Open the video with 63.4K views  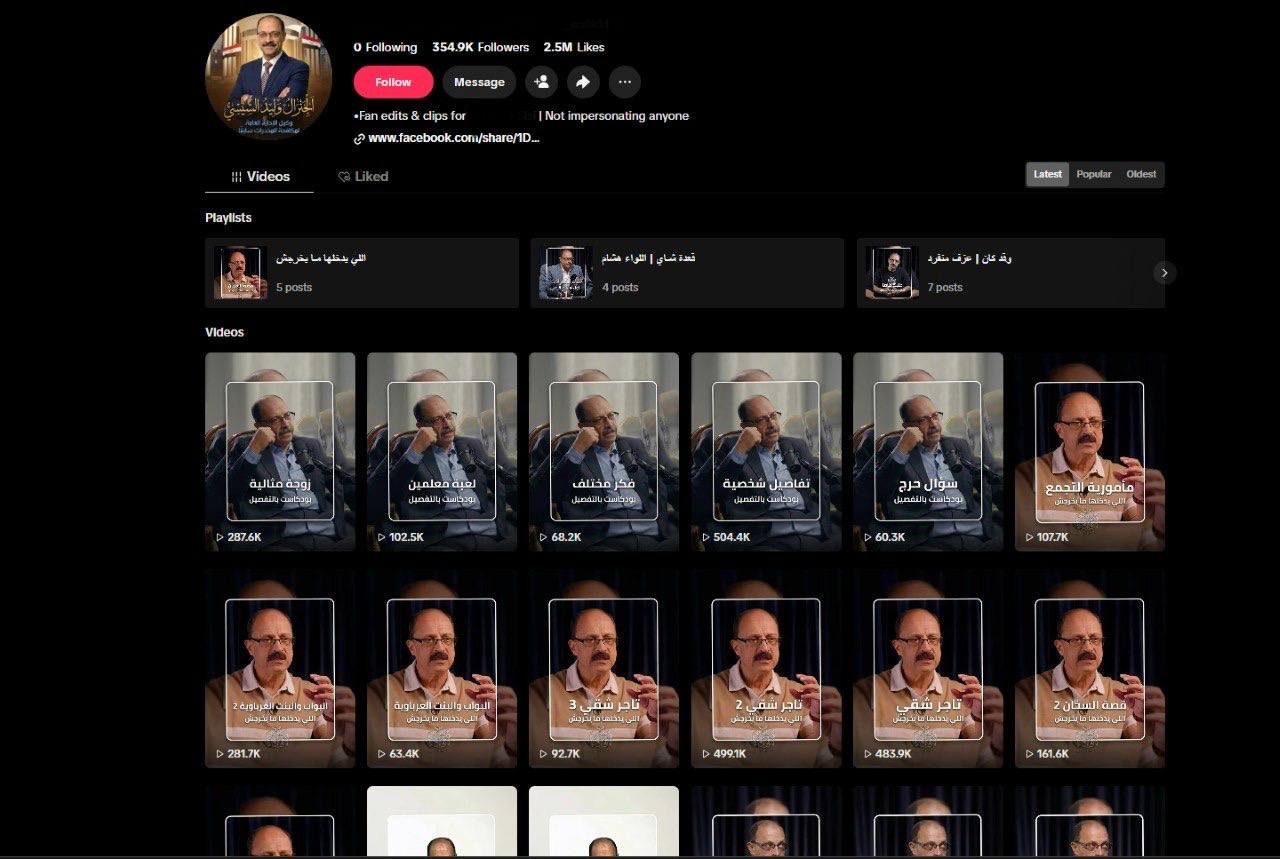[x=442, y=668]
